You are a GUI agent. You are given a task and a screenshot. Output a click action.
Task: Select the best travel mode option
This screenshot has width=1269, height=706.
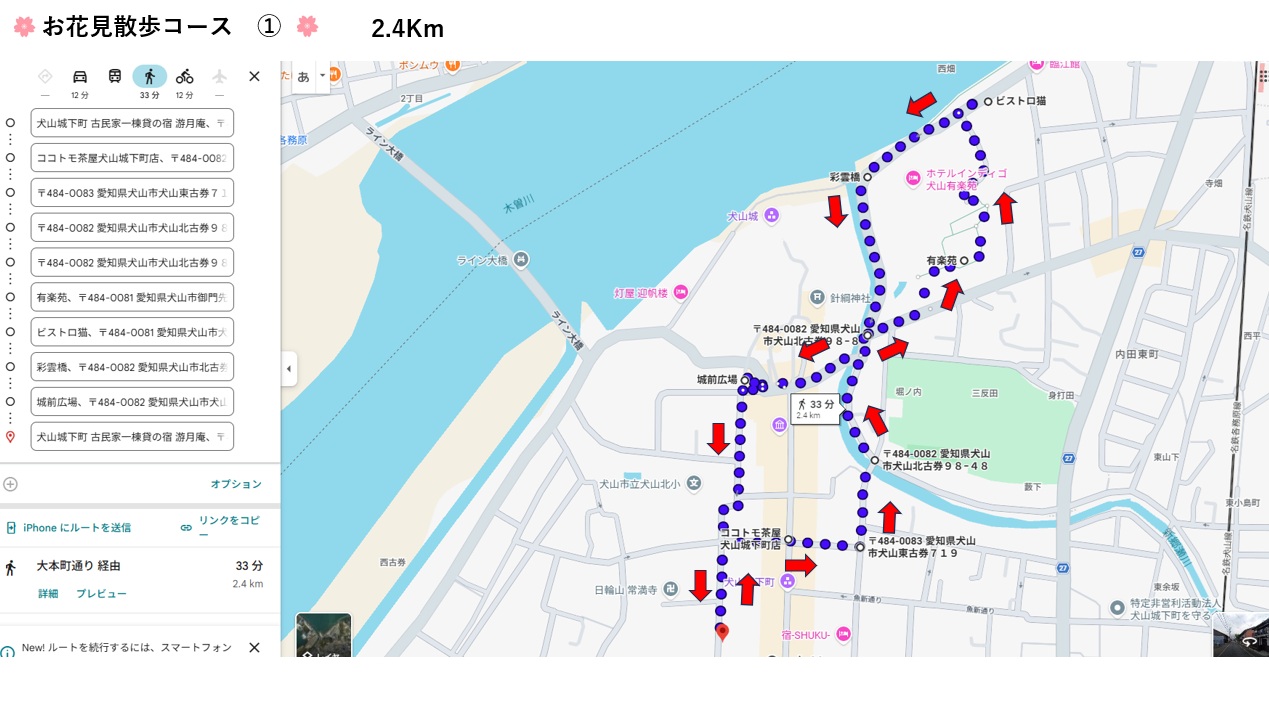[x=45, y=77]
